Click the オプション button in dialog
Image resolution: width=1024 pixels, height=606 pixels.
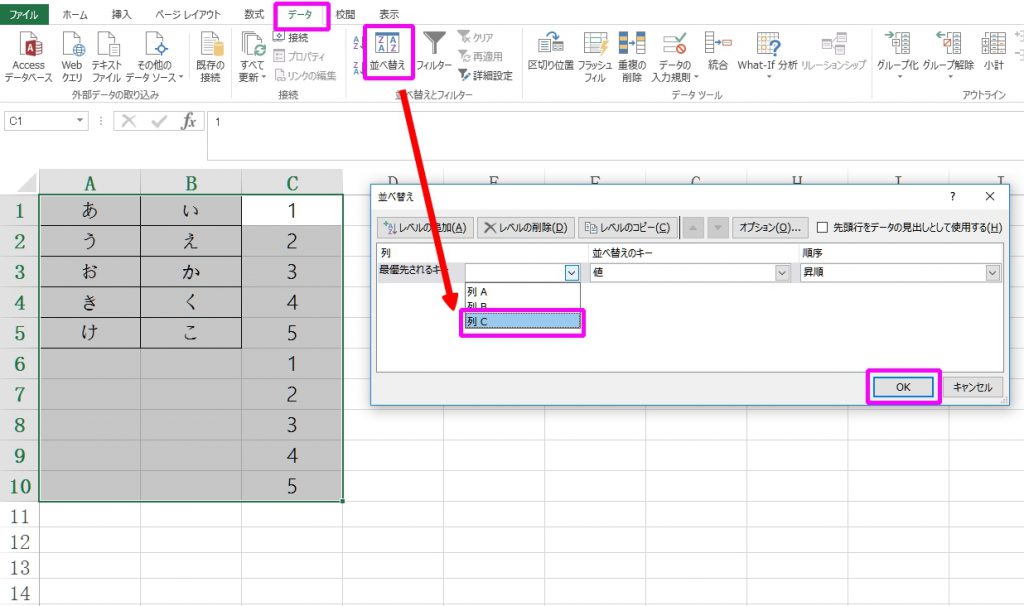coord(769,227)
